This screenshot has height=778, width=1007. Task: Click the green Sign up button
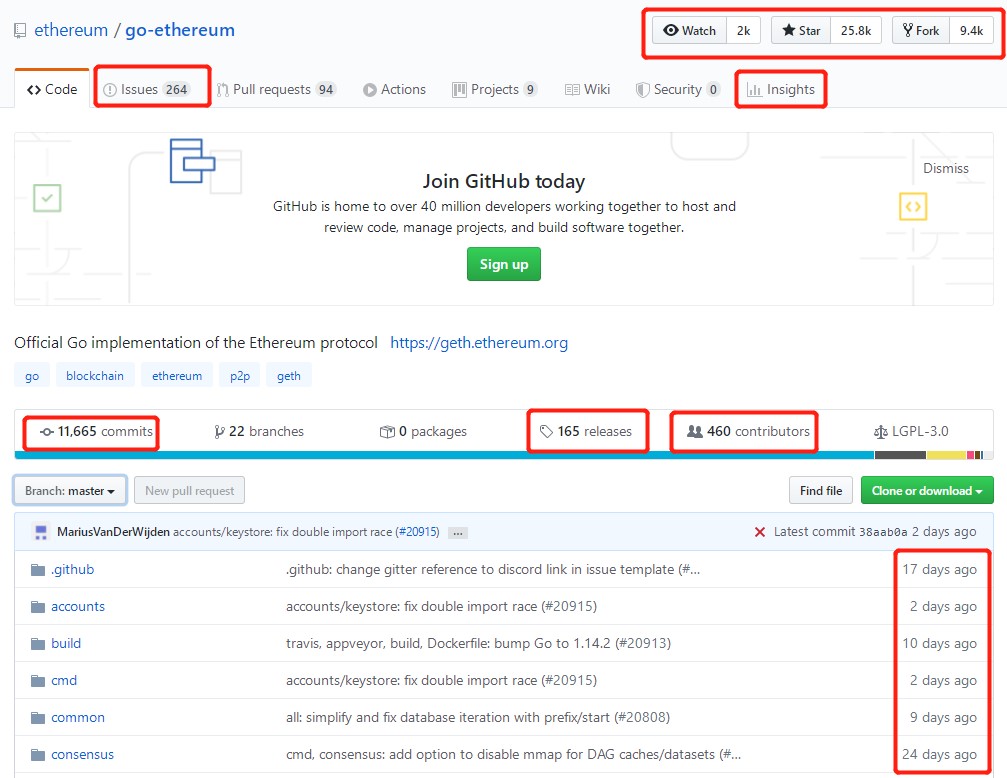point(504,264)
